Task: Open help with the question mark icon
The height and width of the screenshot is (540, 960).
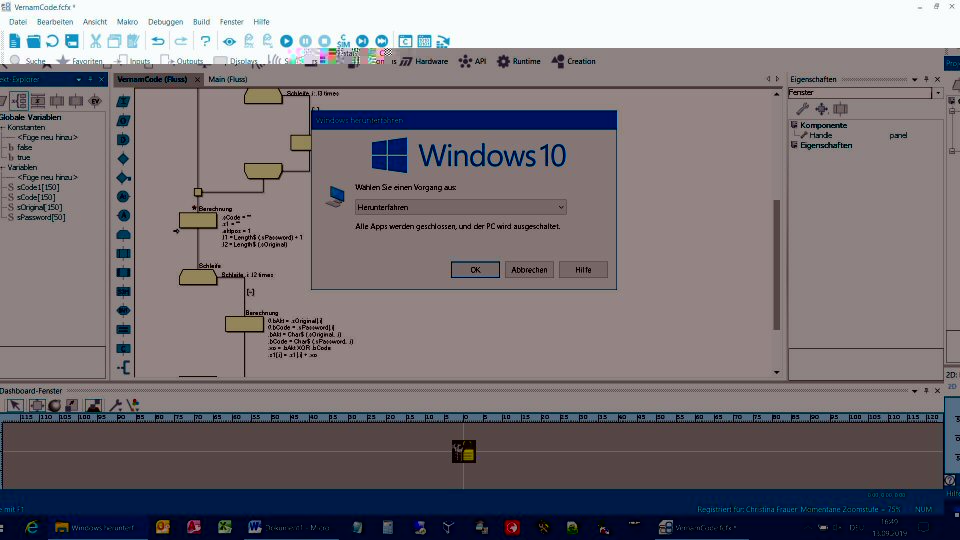Action: 205,41
